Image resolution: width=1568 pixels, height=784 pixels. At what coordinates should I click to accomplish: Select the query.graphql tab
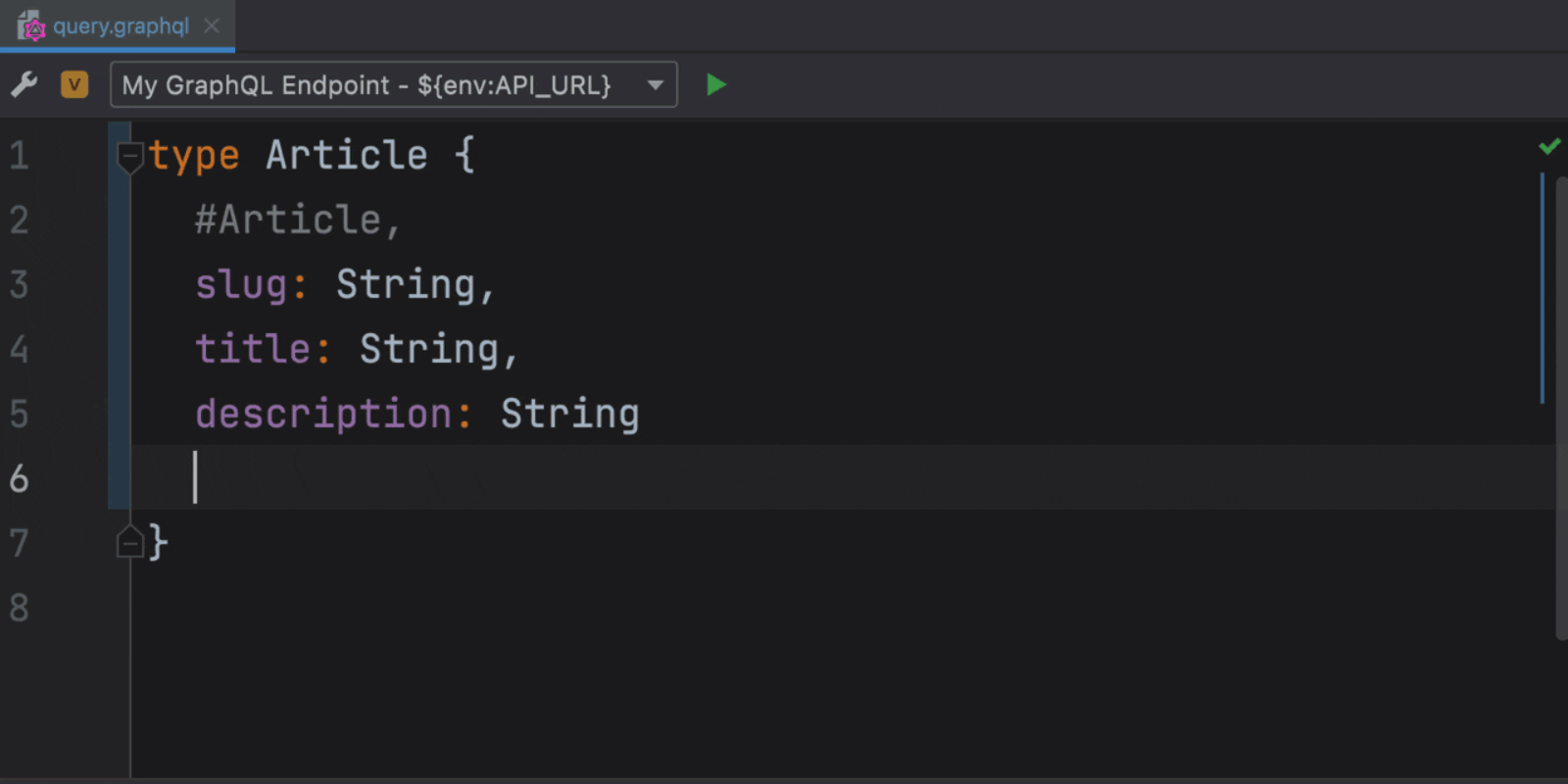120,26
